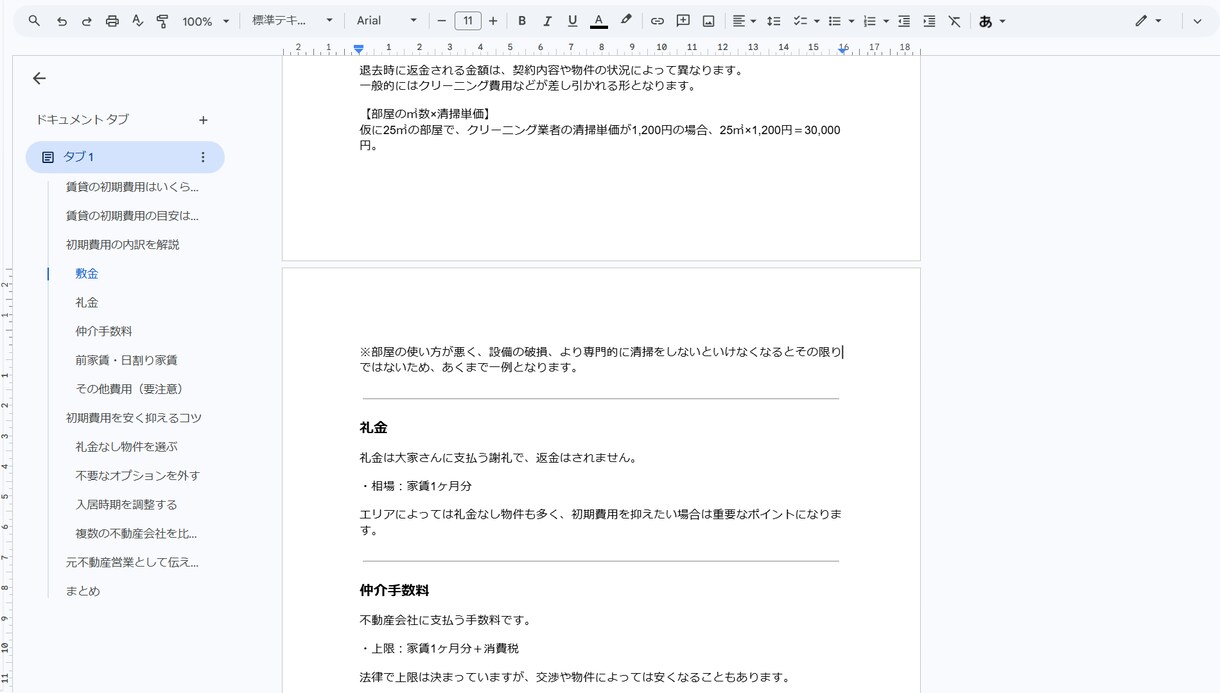Go to 入居時期を調整する heading
Screen dimensions: 1220x693
(x=126, y=505)
